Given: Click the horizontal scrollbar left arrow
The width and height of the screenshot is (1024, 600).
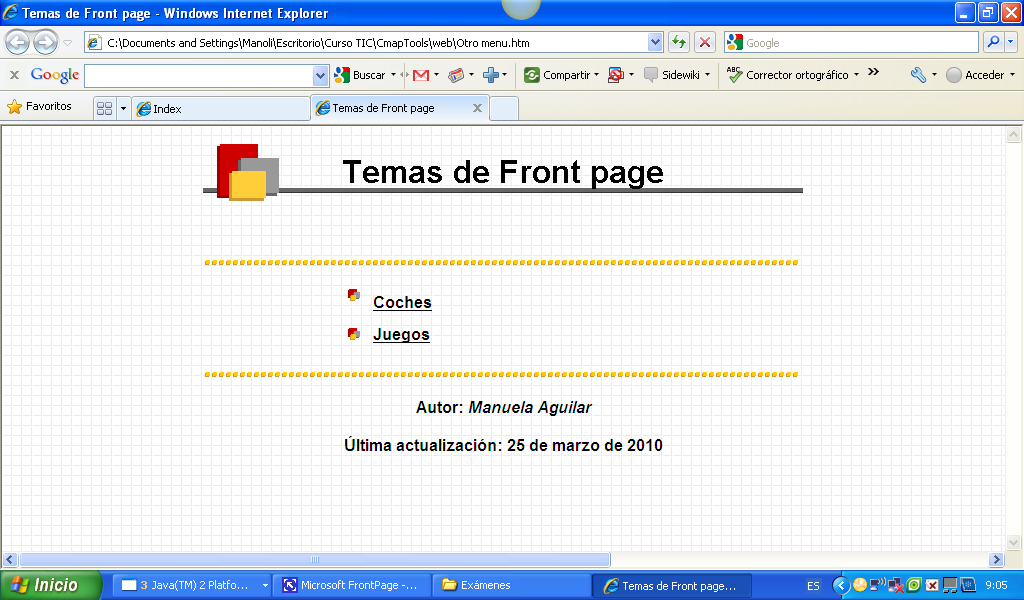Looking at the screenshot, I should 10,560.
